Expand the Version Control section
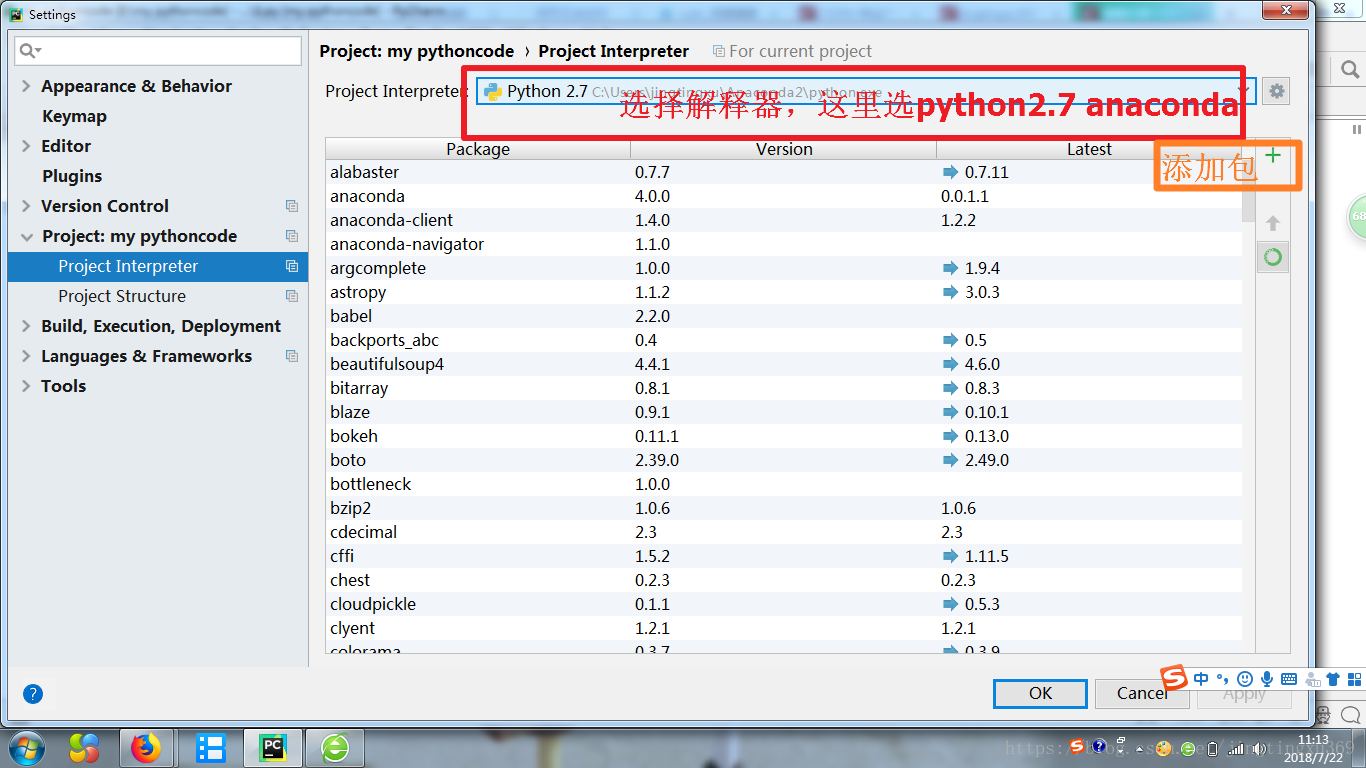The width and height of the screenshot is (1366, 768). 26,206
